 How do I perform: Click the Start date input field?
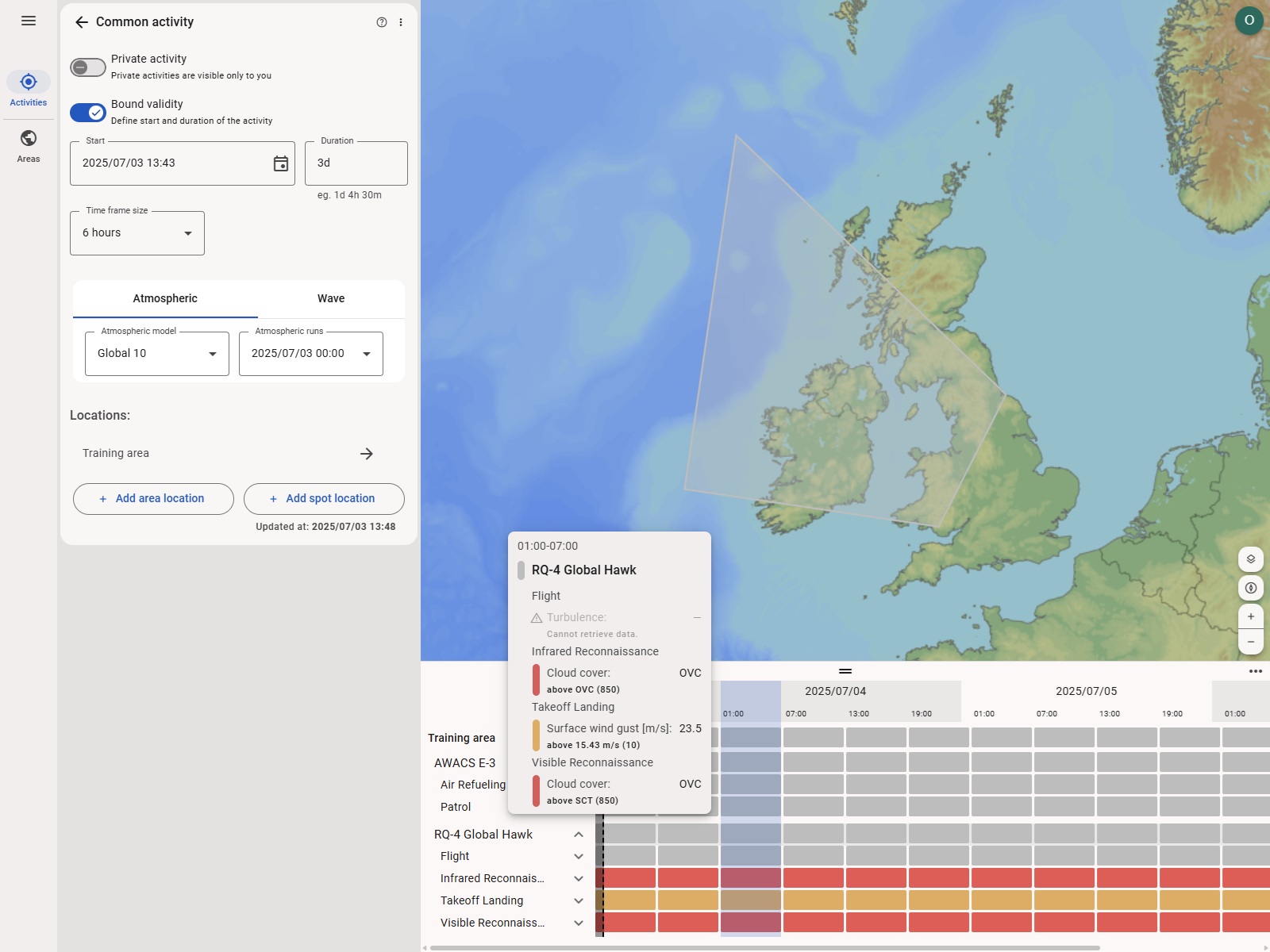(x=183, y=163)
